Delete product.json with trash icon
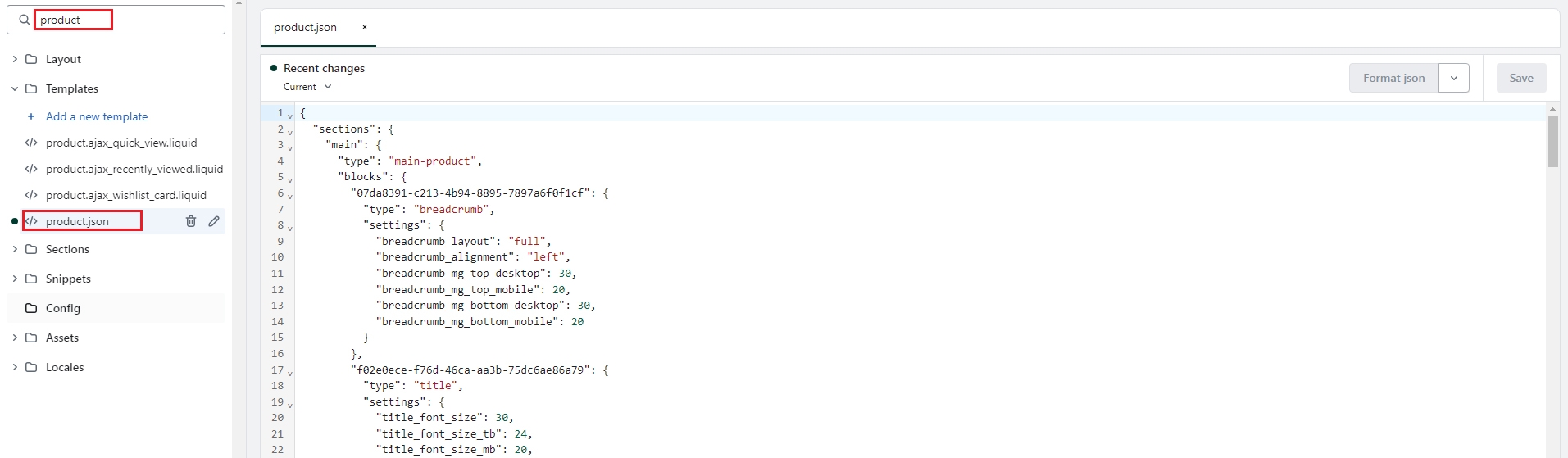 pyautogui.click(x=191, y=221)
